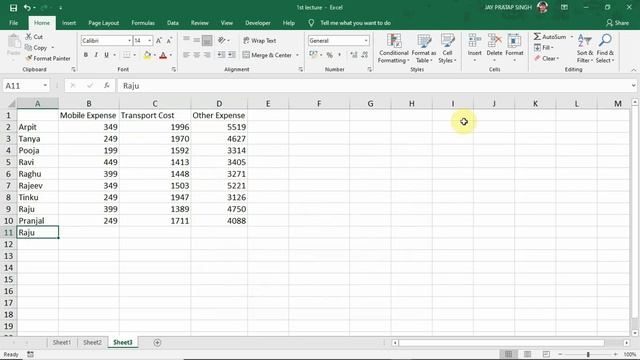640x360 pixels.
Task: Click Tell me what you want to do
Action: (355, 23)
